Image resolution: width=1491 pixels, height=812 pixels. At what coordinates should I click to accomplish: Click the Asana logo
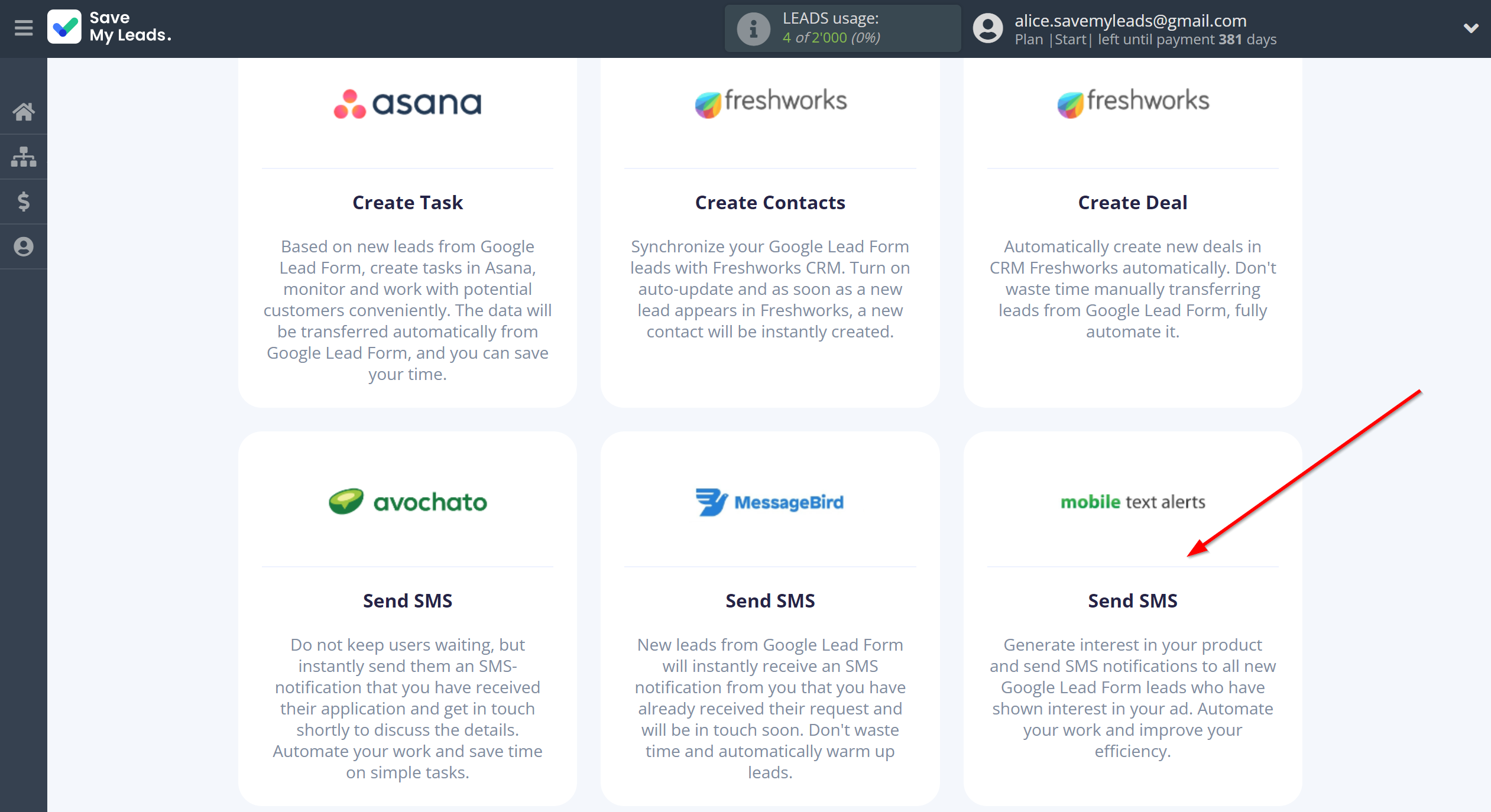pyautogui.click(x=407, y=104)
